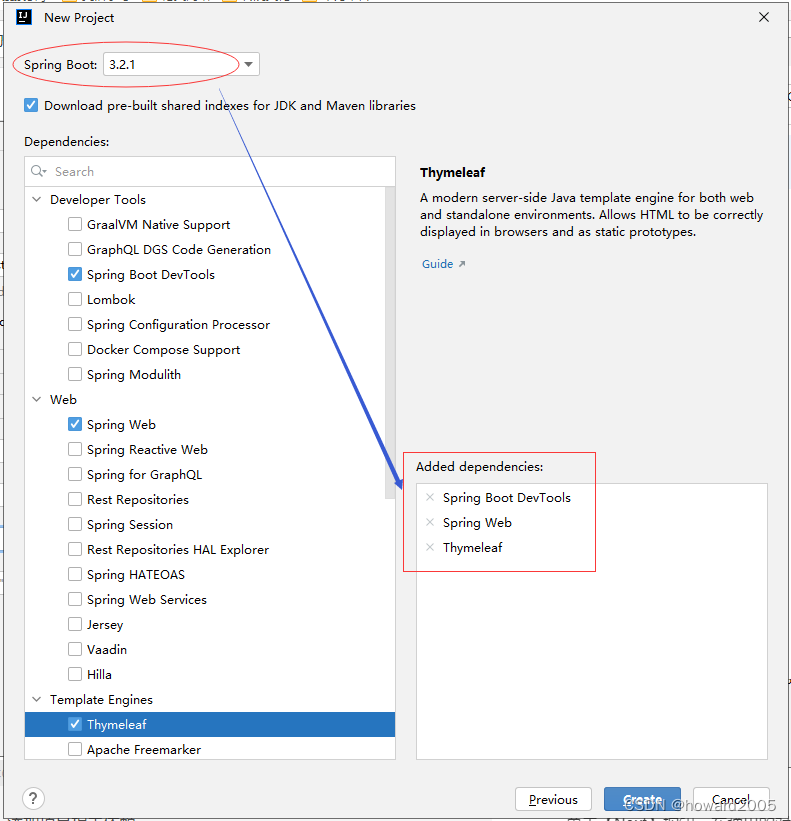The height and width of the screenshot is (821, 791).
Task: Open the Thymeleaf Guide link
Action: (x=443, y=264)
